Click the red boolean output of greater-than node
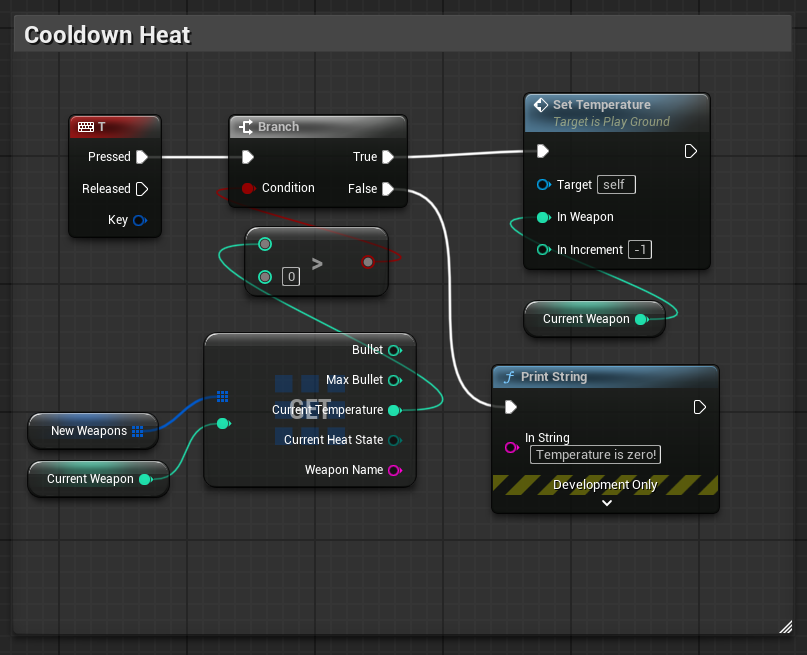 click(367, 262)
